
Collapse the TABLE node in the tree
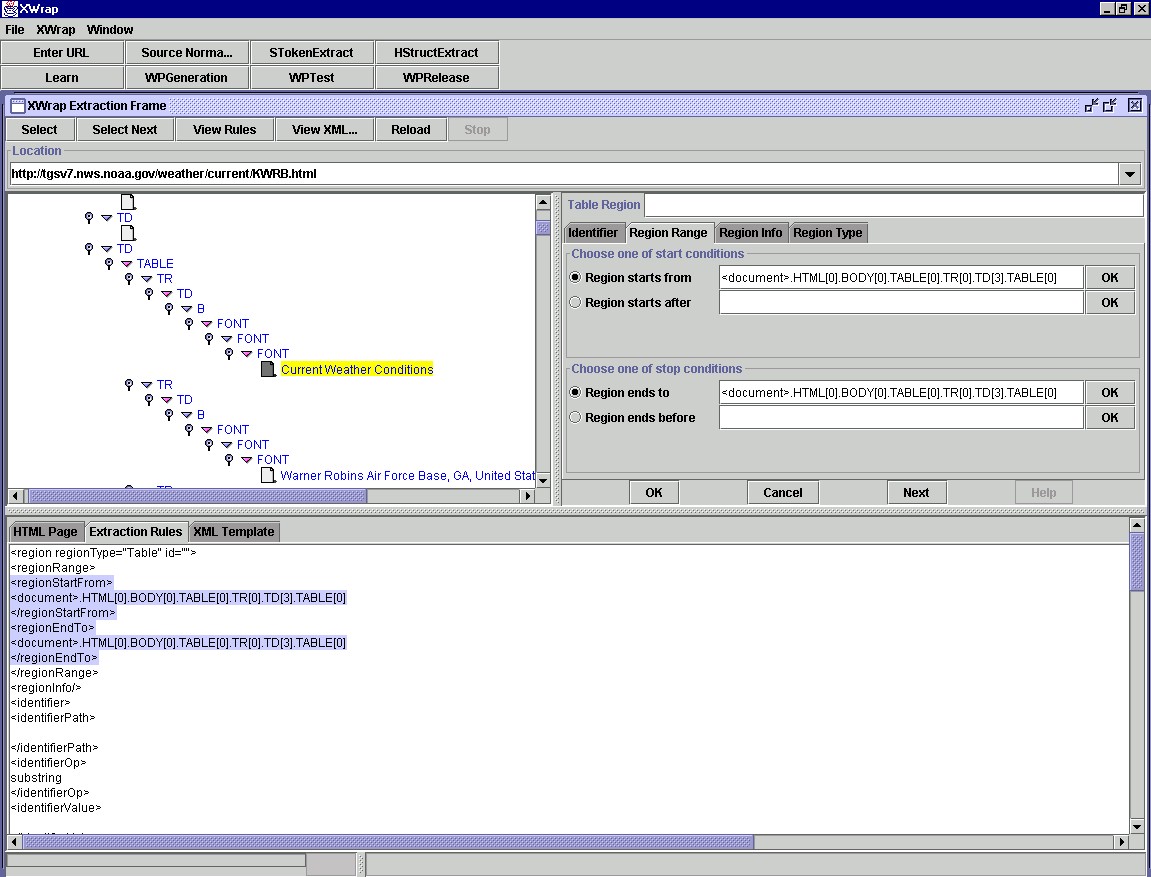click(x=126, y=264)
